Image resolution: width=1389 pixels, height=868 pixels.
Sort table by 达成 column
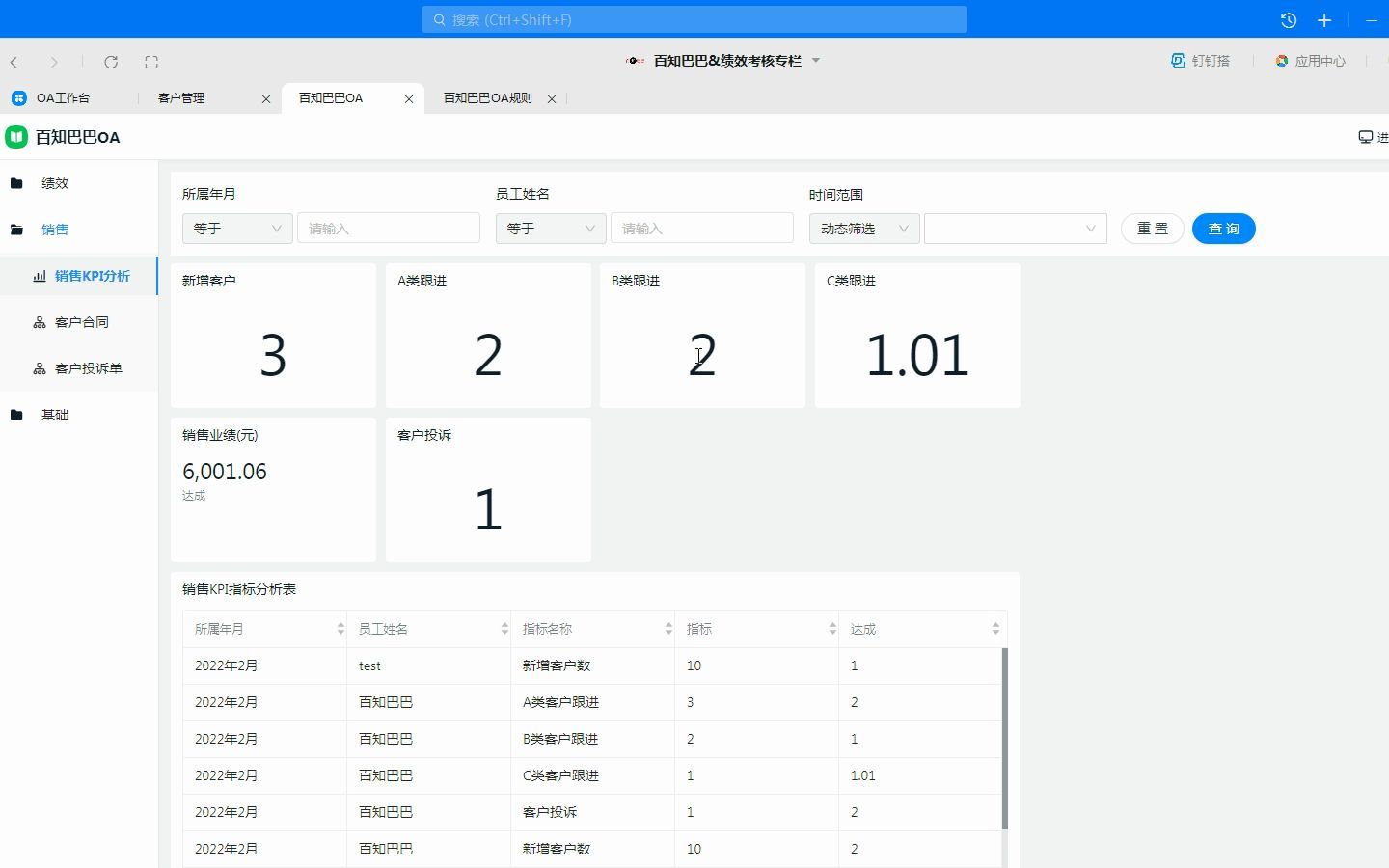pyautogui.click(x=995, y=629)
